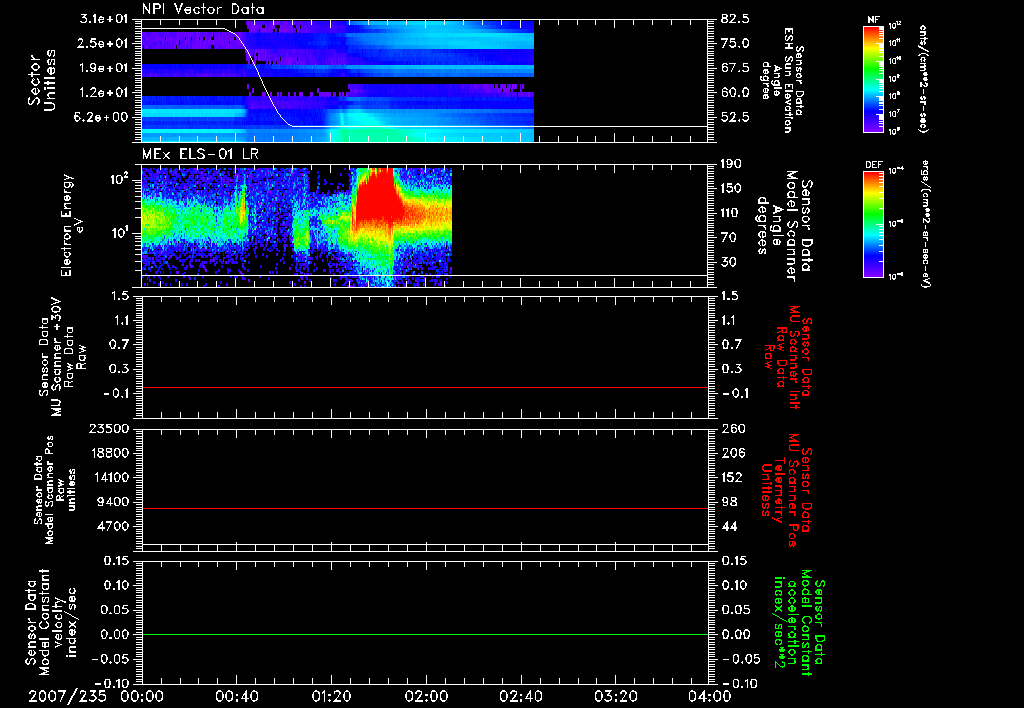Viewport: 1024px width, 708px height.
Task: Click the "9400" scanner position tick
Action: 114,502
